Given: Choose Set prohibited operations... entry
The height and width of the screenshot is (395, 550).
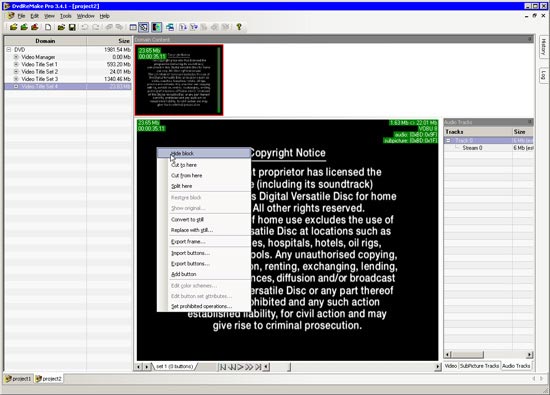Looking at the screenshot, I should click(203, 307).
